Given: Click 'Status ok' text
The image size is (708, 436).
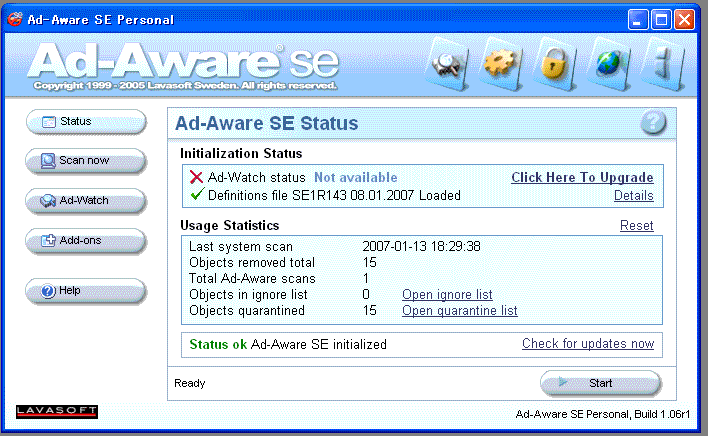Looking at the screenshot, I should tap(218, 344).
